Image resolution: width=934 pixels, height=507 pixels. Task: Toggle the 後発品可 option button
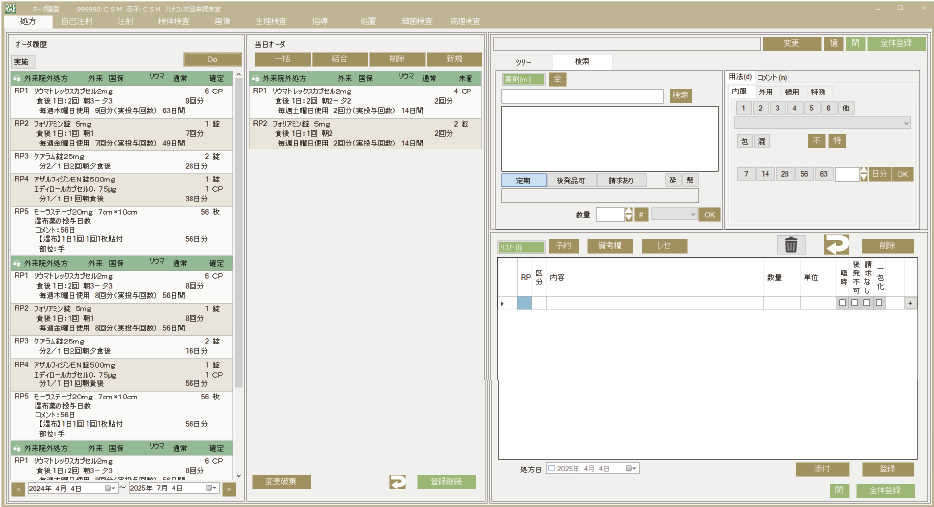coord(571,180)
